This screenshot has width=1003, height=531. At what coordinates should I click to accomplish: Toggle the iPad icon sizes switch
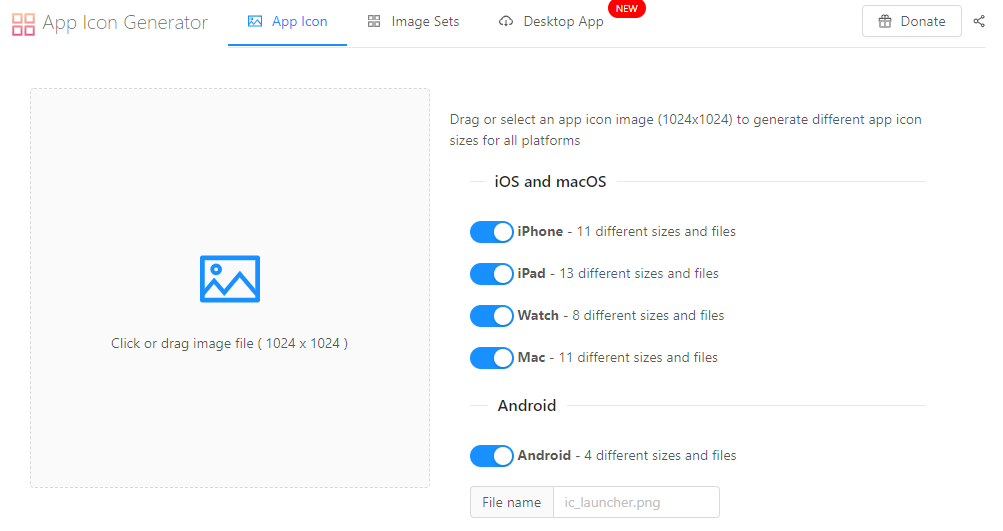click(x=491, y=274)
